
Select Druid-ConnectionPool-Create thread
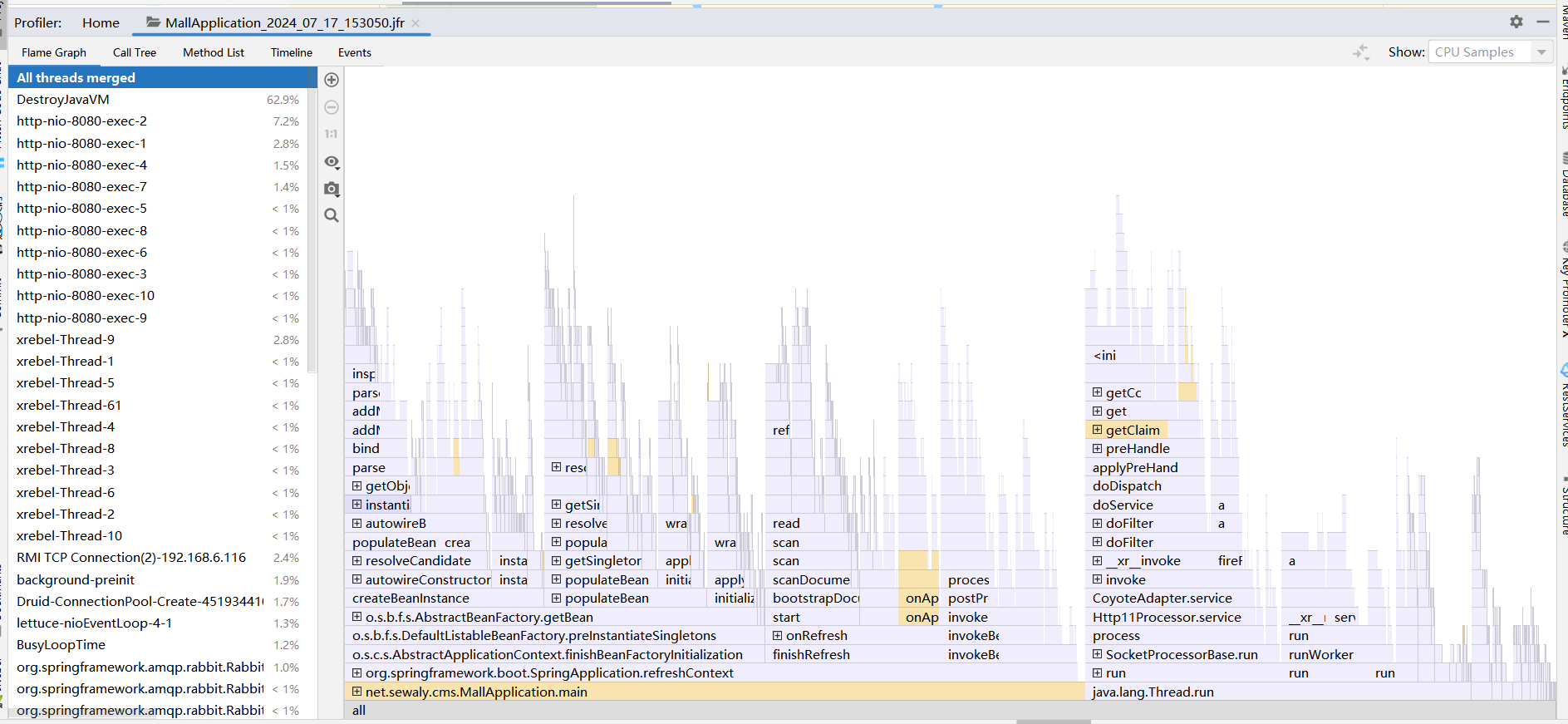pyautogui.click(x=158, y=601)
